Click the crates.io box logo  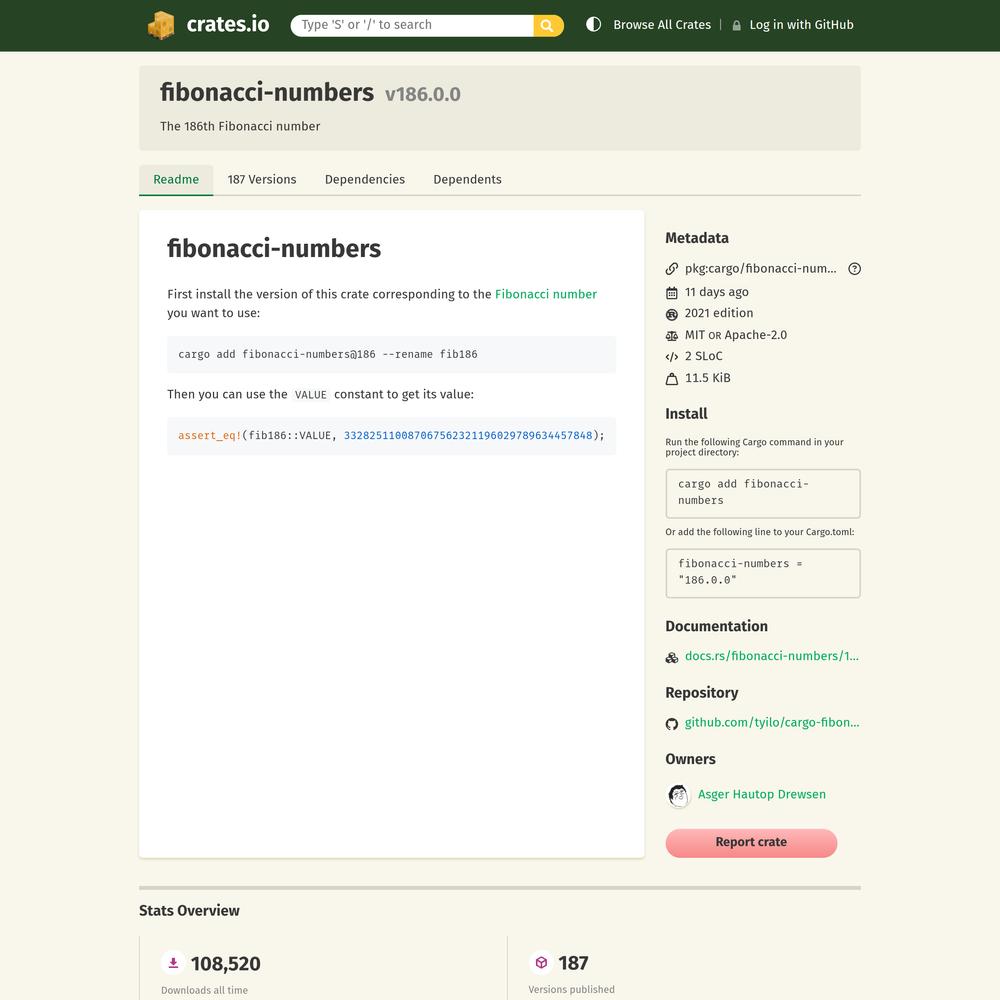[x=160, y=26]
